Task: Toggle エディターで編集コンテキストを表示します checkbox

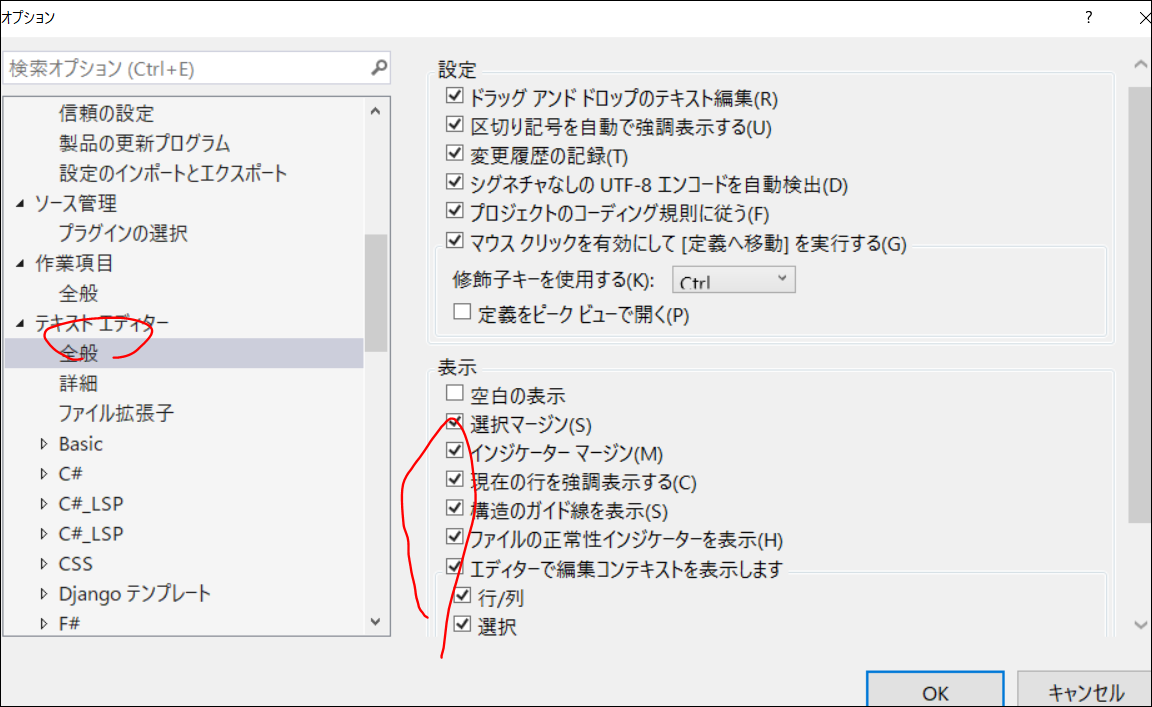Action: [x=455, y=566]
